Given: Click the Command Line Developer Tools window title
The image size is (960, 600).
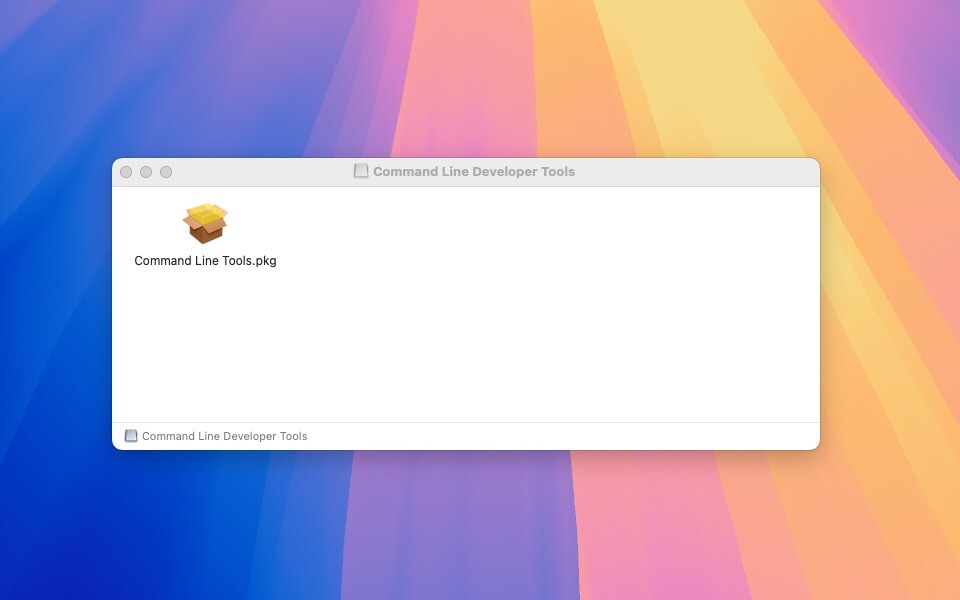Looking at the screenshot, I should click(474, 171).
